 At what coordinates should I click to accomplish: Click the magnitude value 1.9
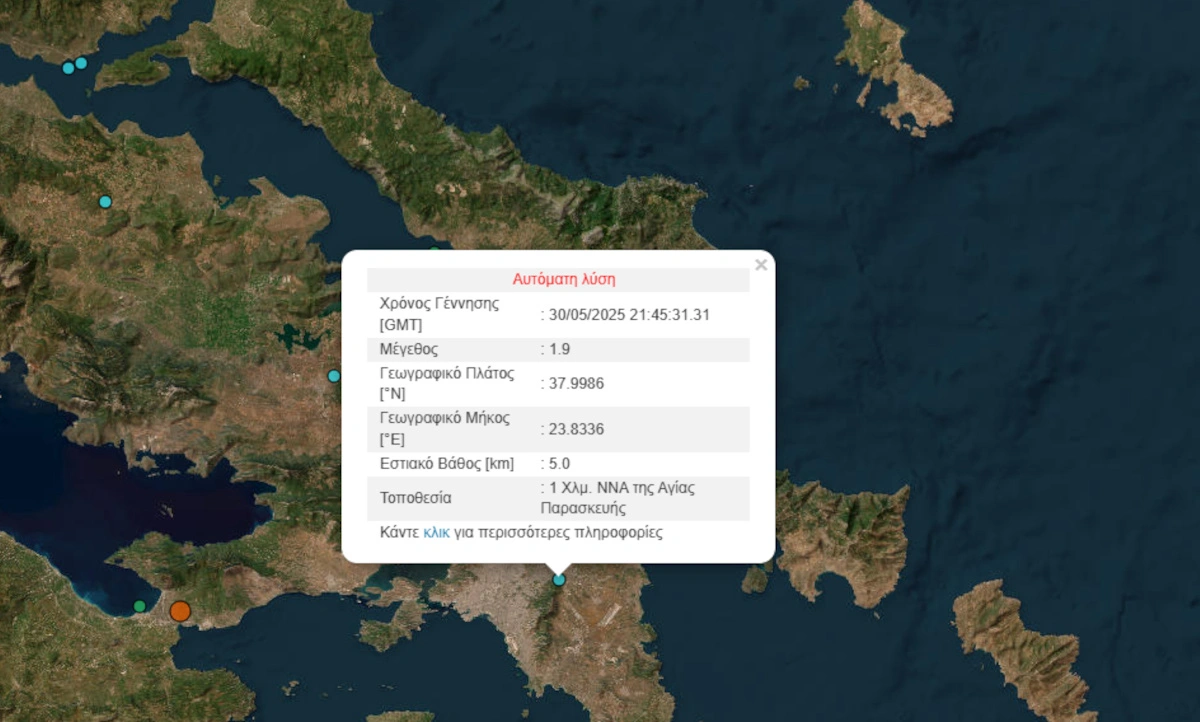tap(558, 350)
